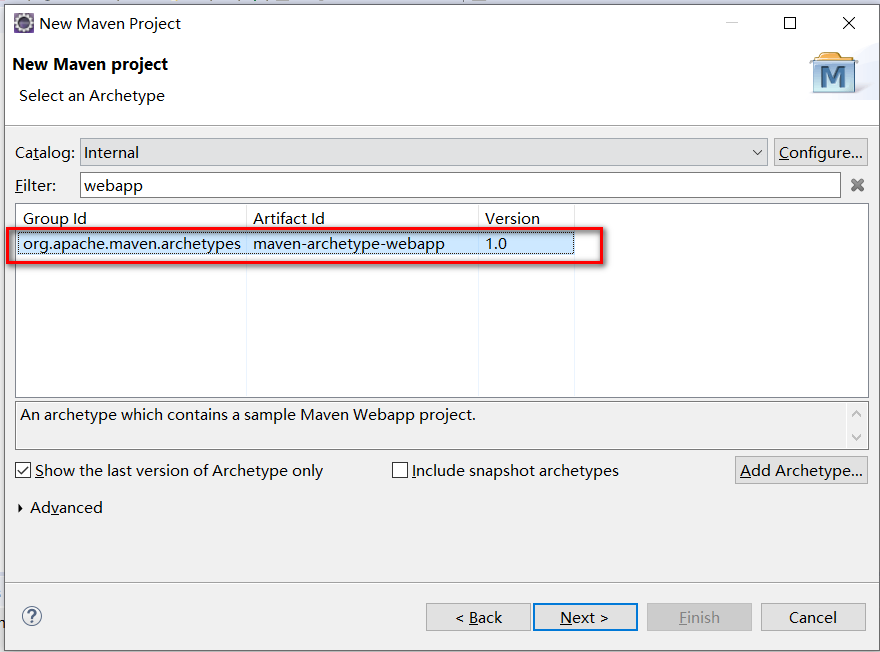This screenshot has width=880, height=652.
Task: Enable Include snapshot archetypes checkbox
Action: point(400,470)
